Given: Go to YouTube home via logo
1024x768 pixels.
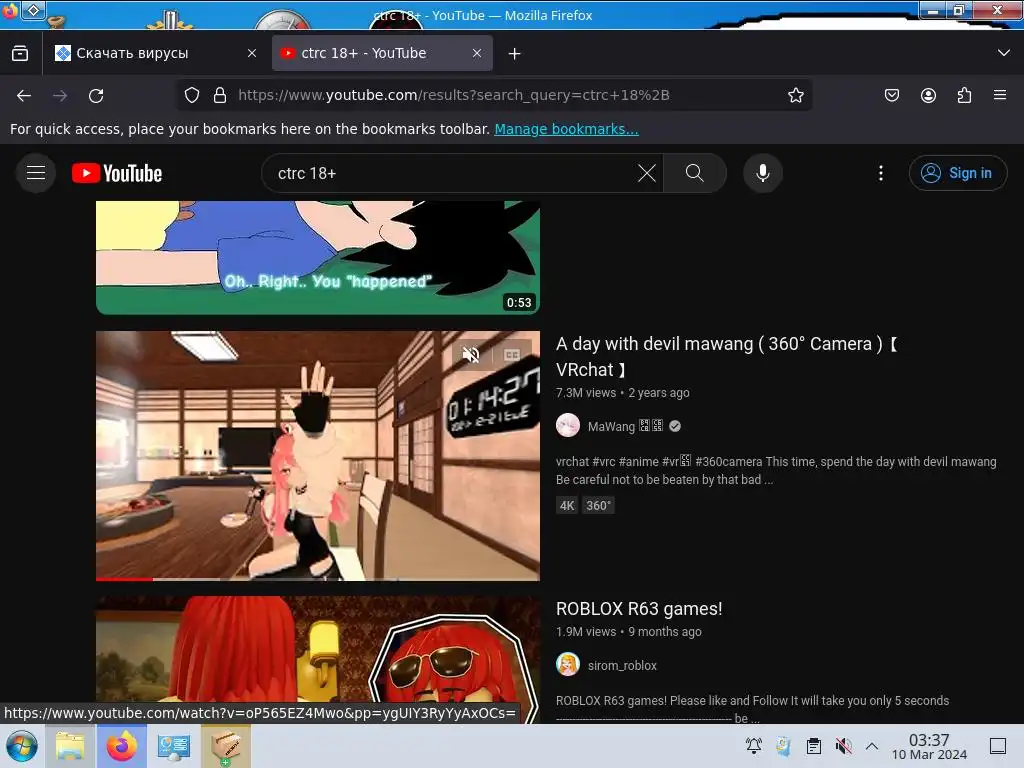Looking at the screenshot, I should (117, 173).
